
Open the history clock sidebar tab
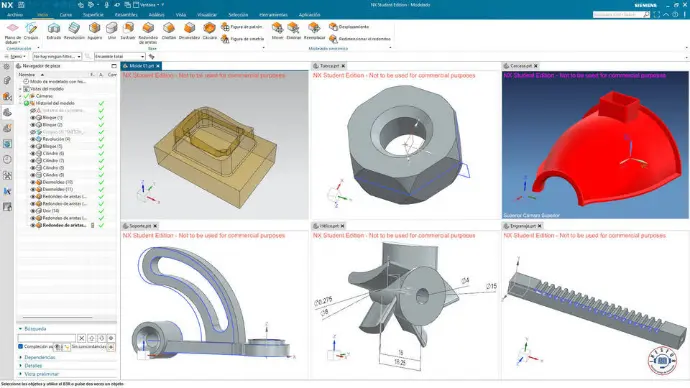7,159
